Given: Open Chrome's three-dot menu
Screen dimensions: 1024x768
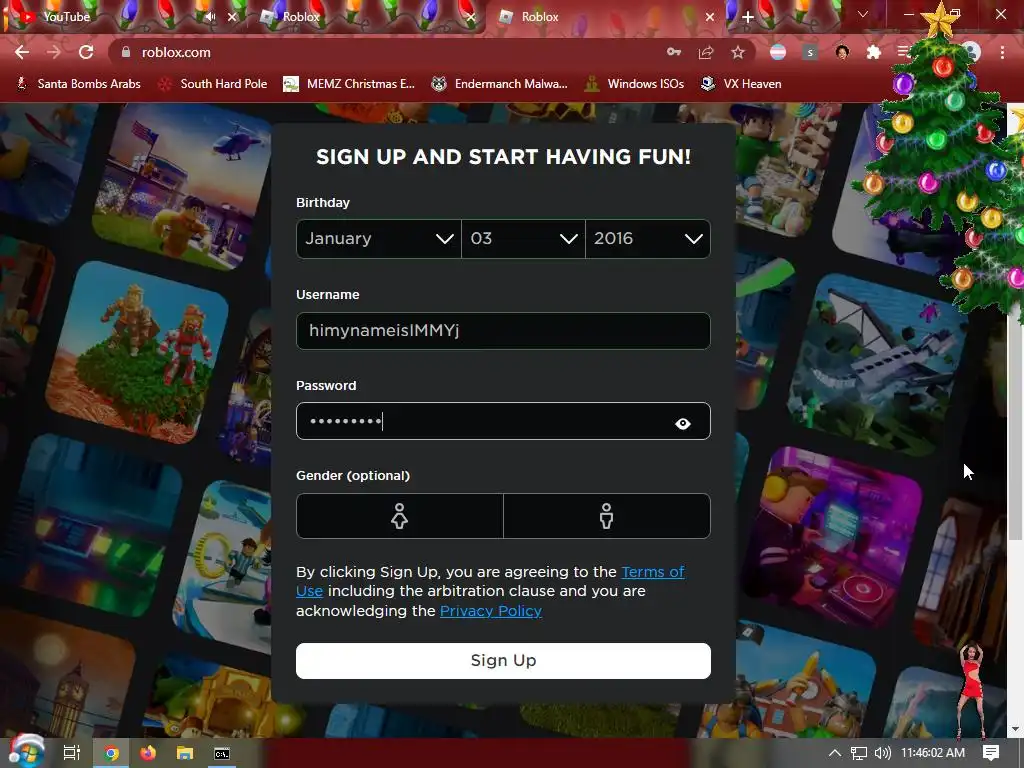Looking at the screenshot, I should [1002, 52].
